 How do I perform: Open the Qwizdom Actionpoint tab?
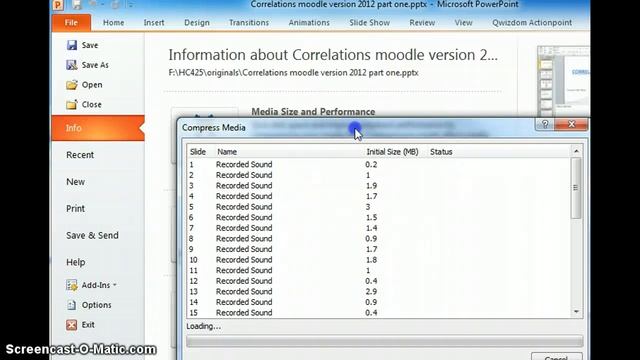click(x=532, y=23)
